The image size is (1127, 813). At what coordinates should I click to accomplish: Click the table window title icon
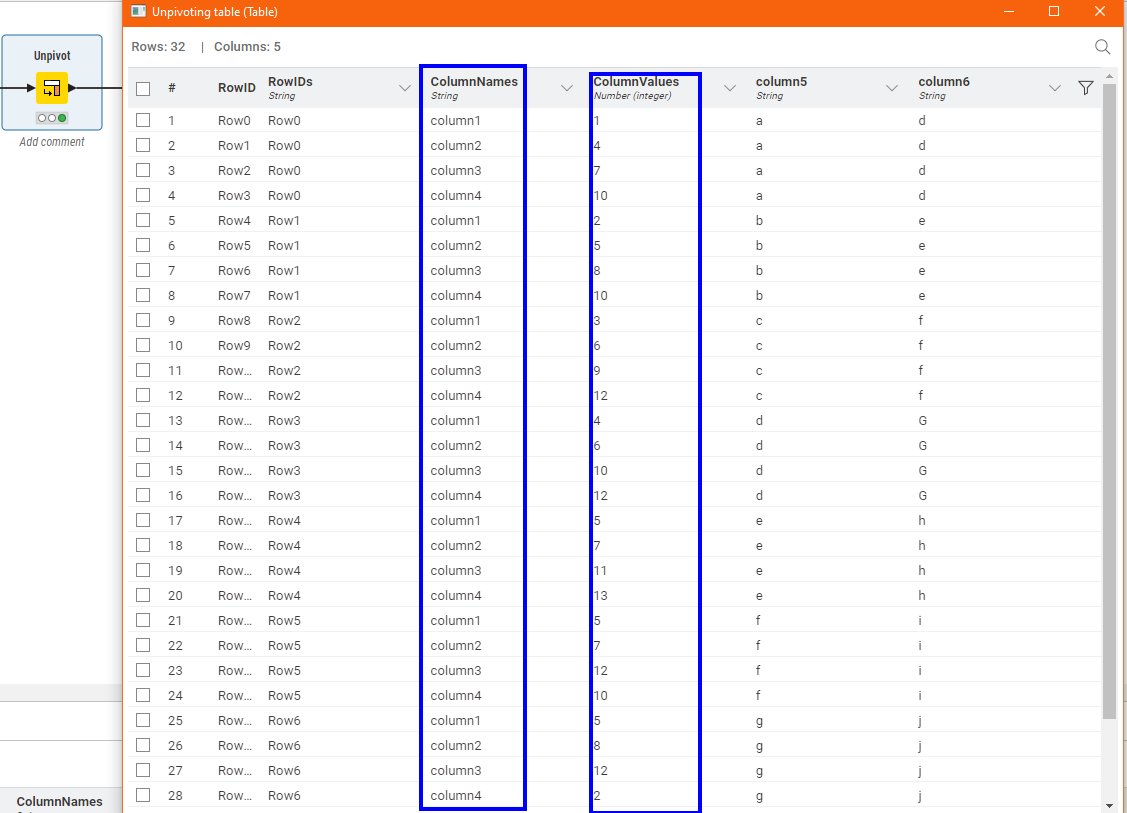click(139, 12)
